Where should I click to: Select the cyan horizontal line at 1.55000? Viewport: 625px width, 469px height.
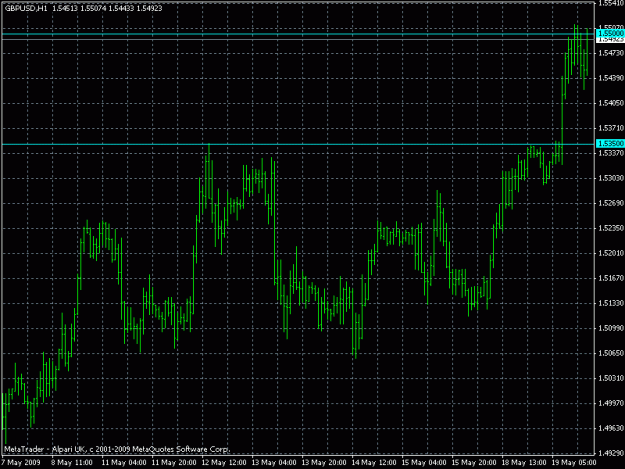click(298, 34)
